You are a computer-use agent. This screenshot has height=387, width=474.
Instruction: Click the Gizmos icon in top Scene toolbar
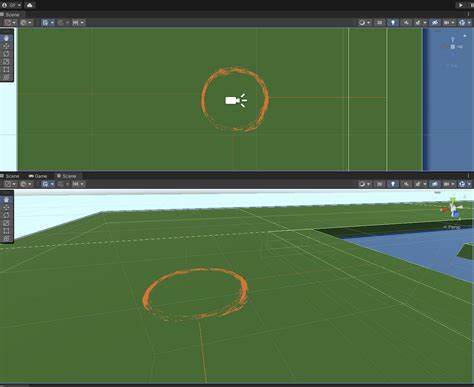click(462, 23)
